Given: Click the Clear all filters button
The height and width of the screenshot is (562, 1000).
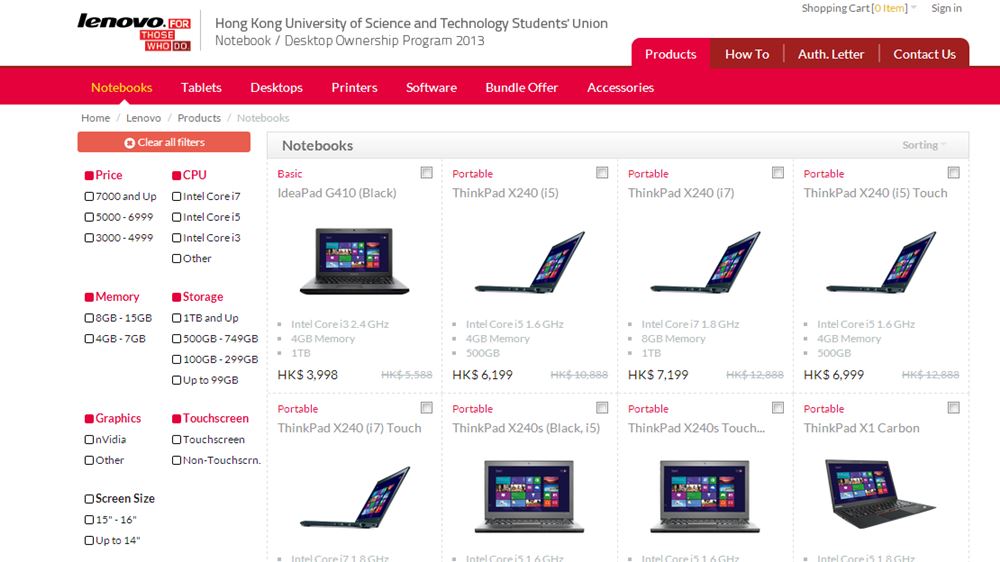Looking at the screenshot, I should pos(164,142).
